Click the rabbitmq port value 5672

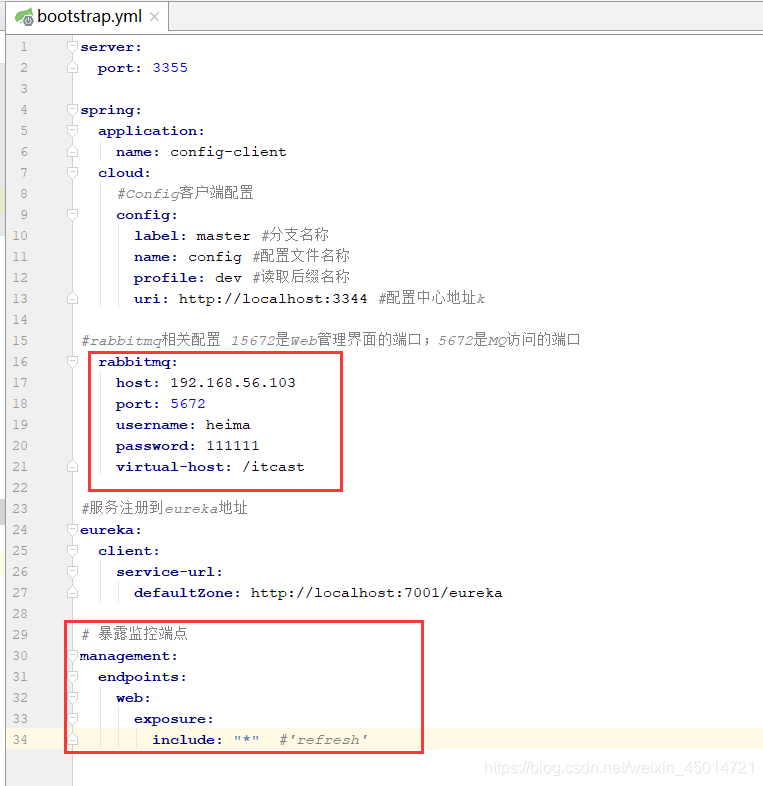[188, 404]
